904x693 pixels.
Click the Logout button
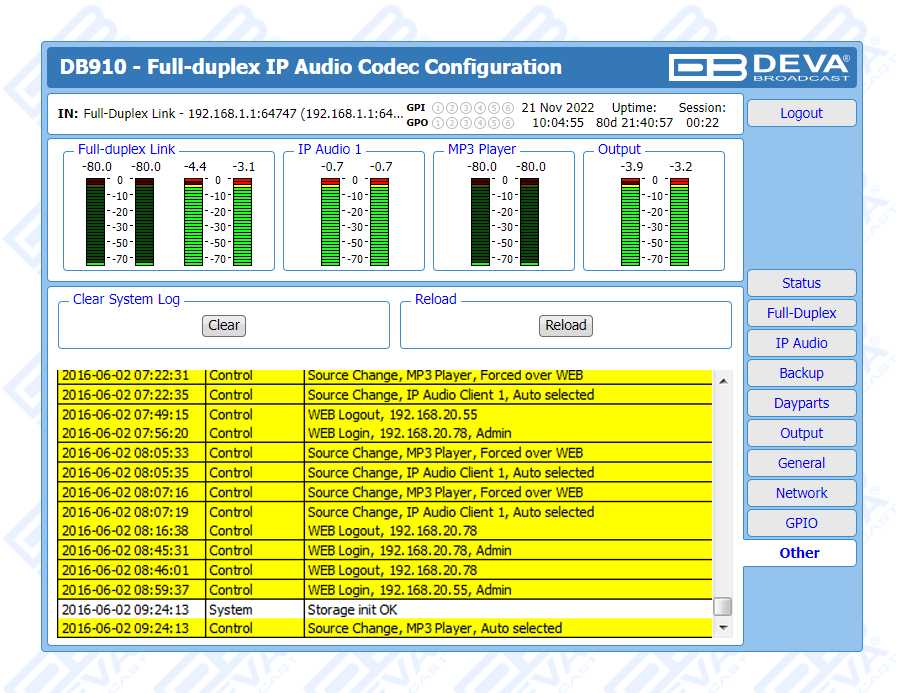point(801,113)
